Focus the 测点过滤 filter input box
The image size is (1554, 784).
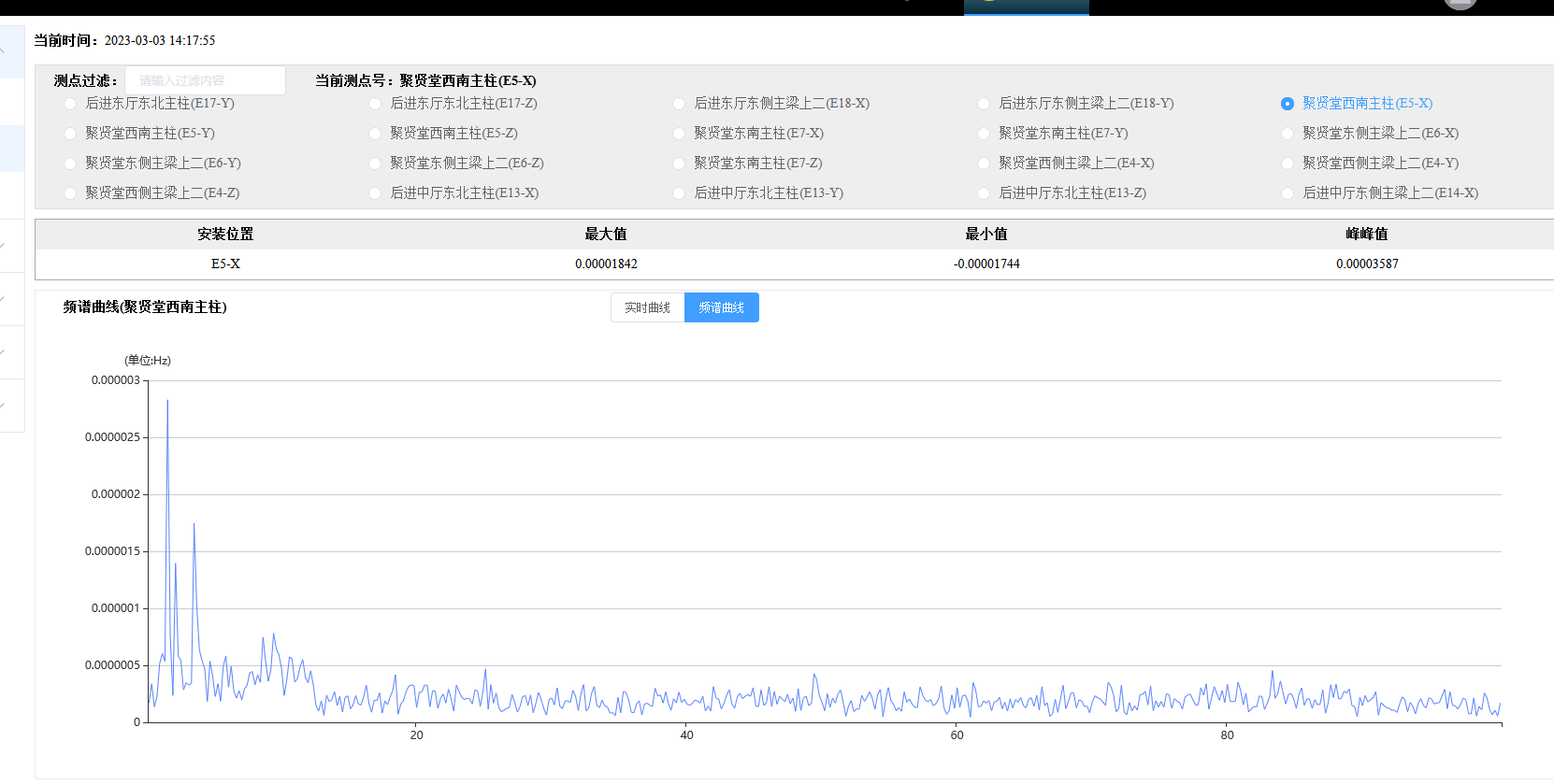coord(205,80)
